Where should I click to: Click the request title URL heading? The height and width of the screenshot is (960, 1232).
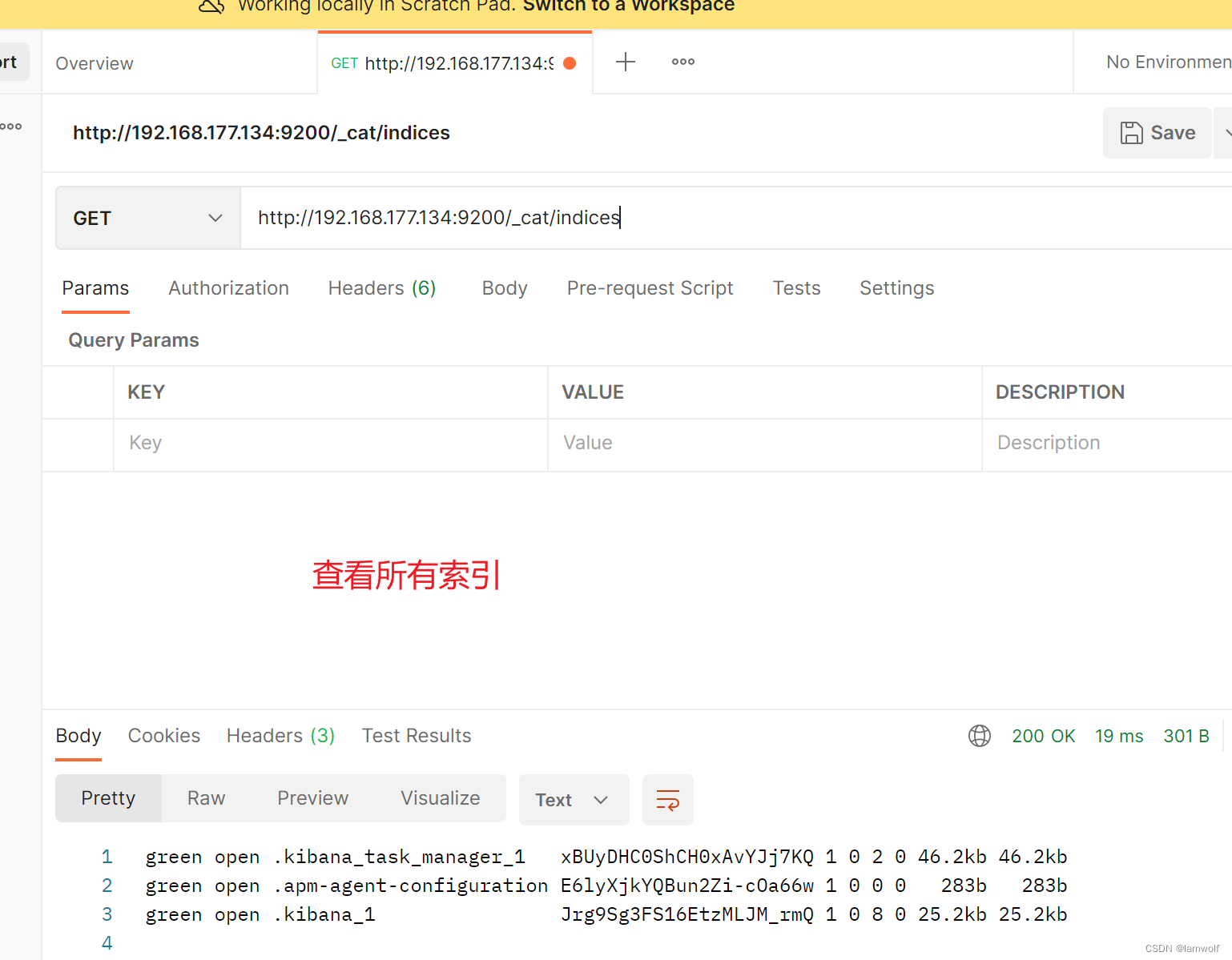tap(261, 133)
